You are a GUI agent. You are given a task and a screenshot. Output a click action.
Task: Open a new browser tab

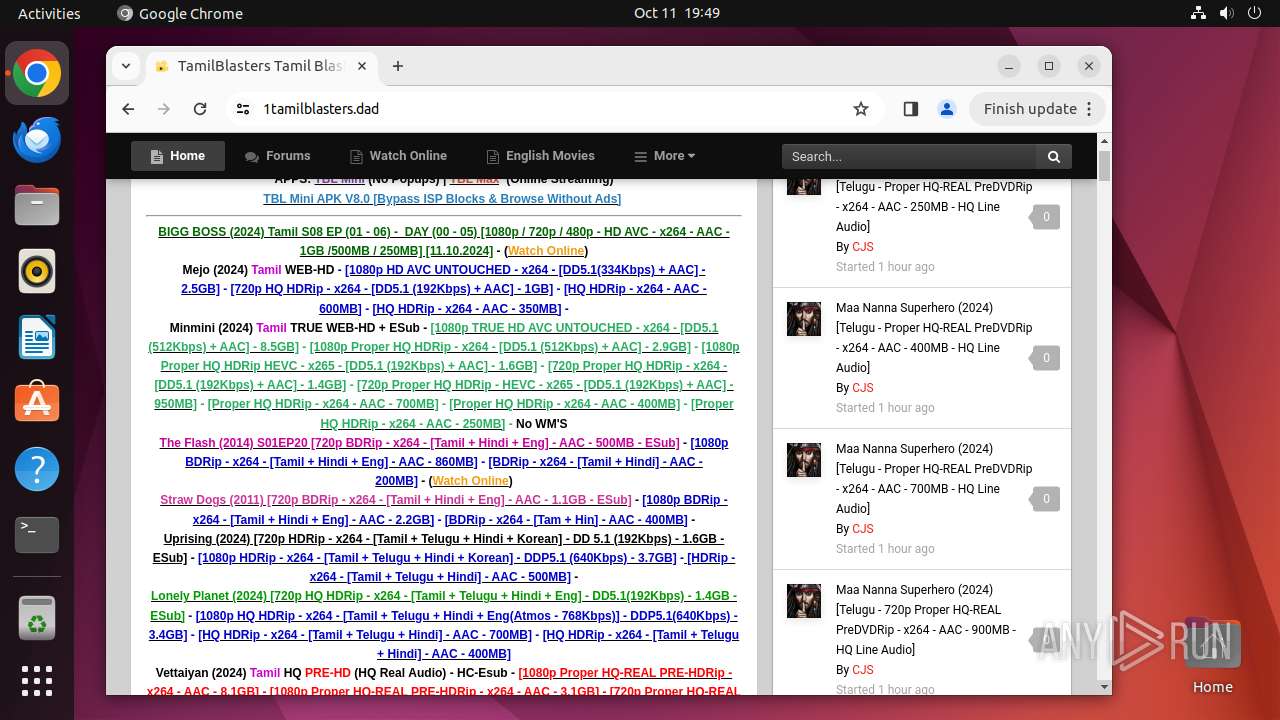pyautogui.click(x=398, y=66)
